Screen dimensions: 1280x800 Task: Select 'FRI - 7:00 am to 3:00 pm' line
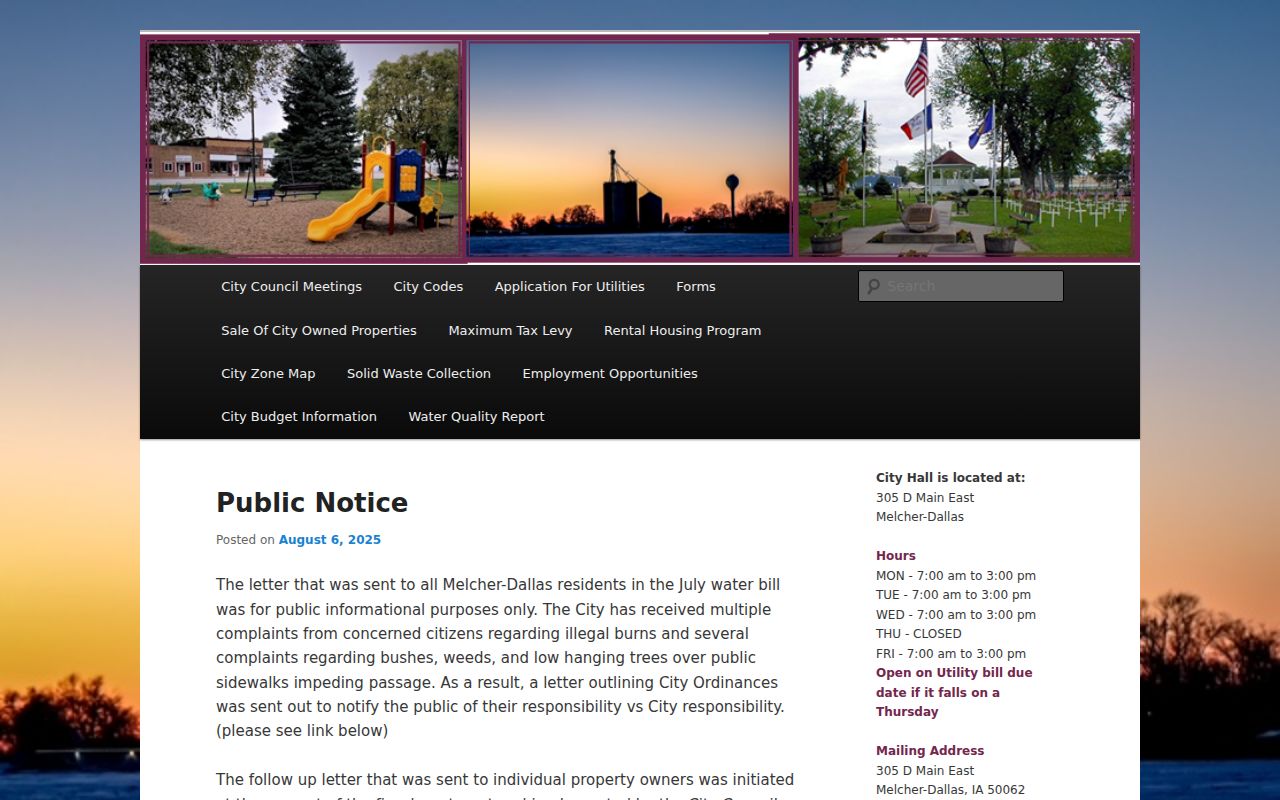coord(951,654)
